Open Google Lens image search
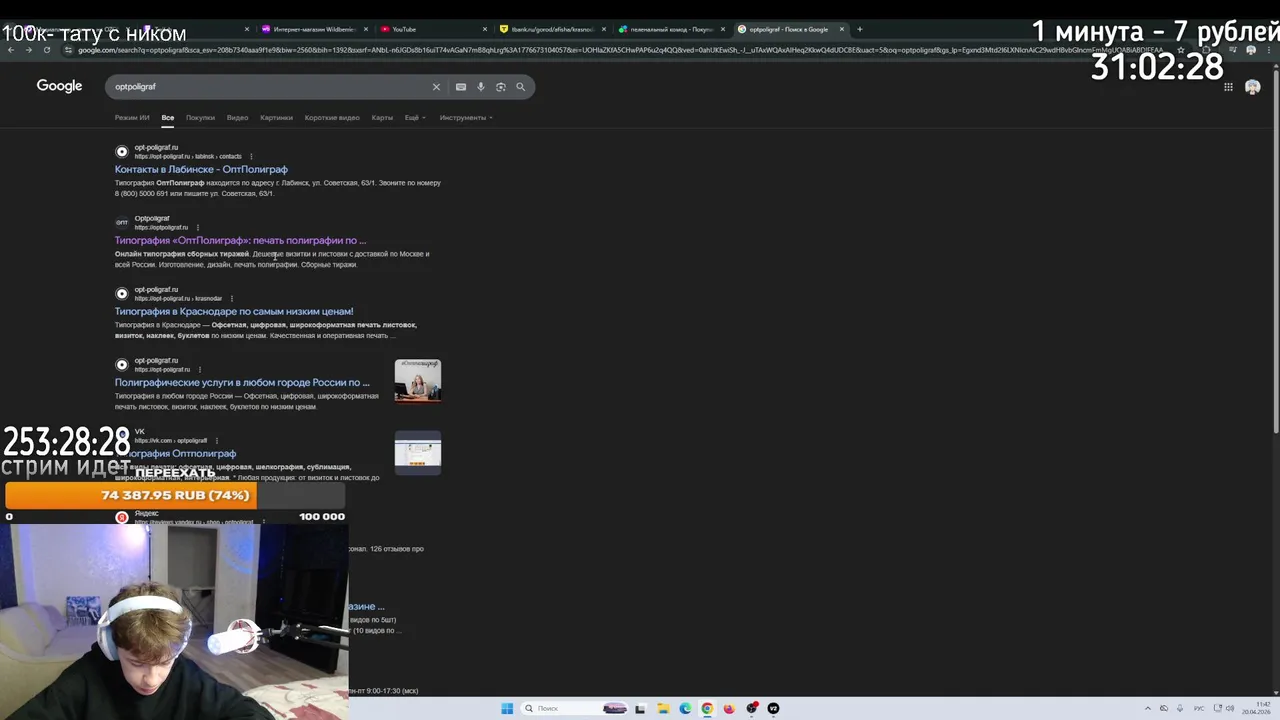This screenshot has width=1280, height=720. click(x=501, y=87)
